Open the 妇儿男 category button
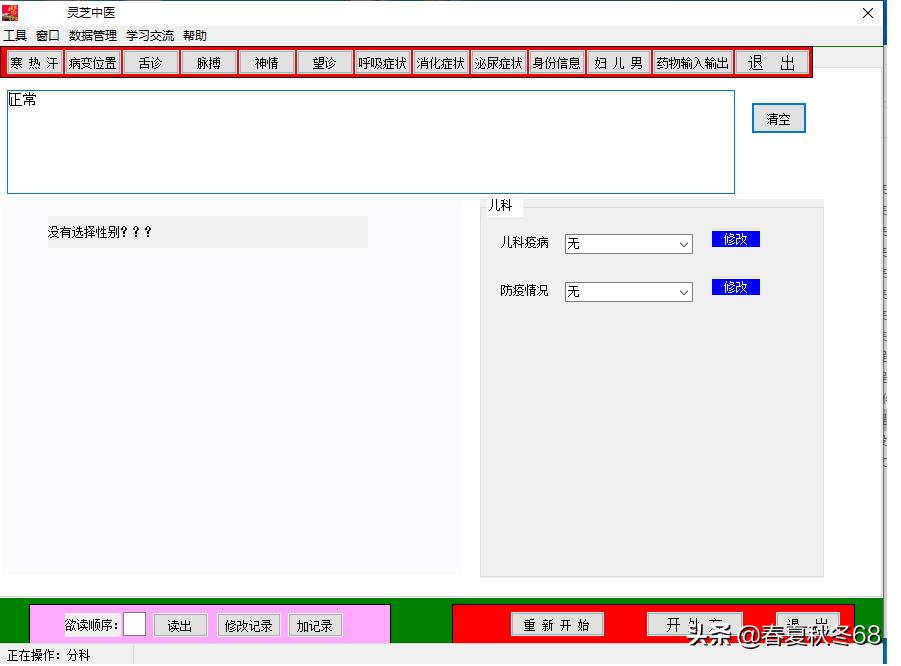The image size is (901, 666). pos(618,61)
